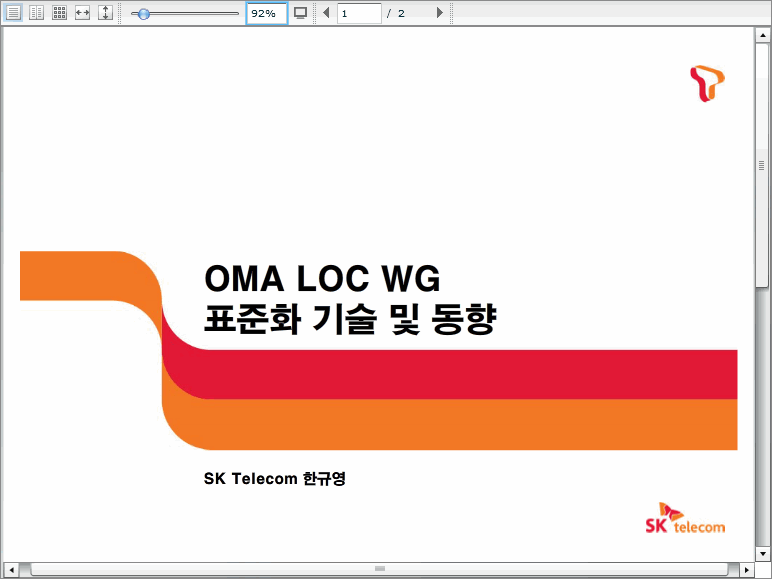This screenshot has width=772, height=579.
Task: Click the SK telecom logo
Action: click(x=685, y=518)
